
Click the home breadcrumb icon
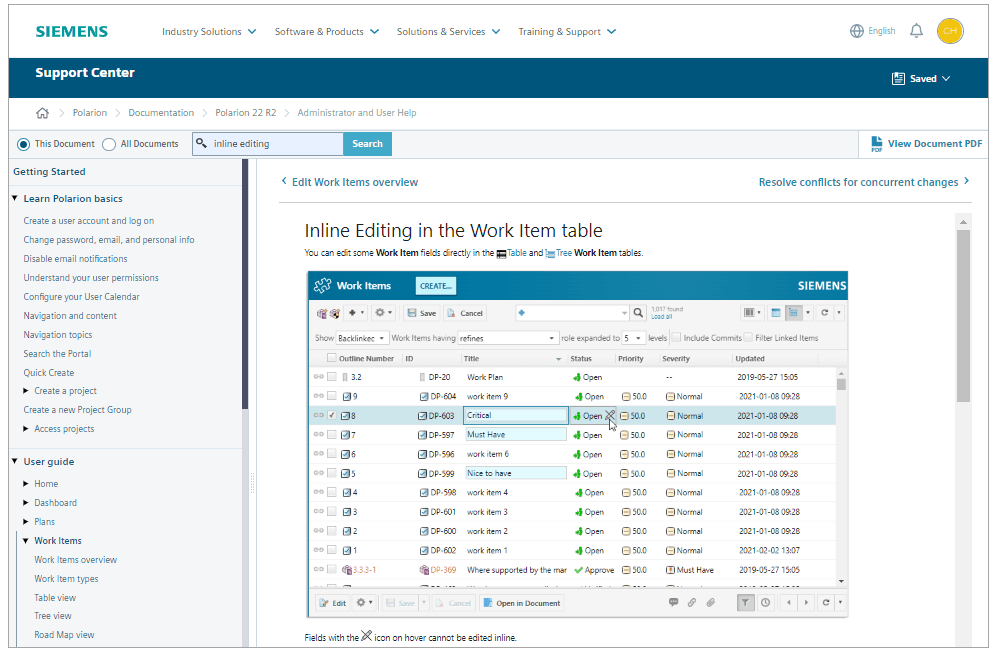click(42, 113)
